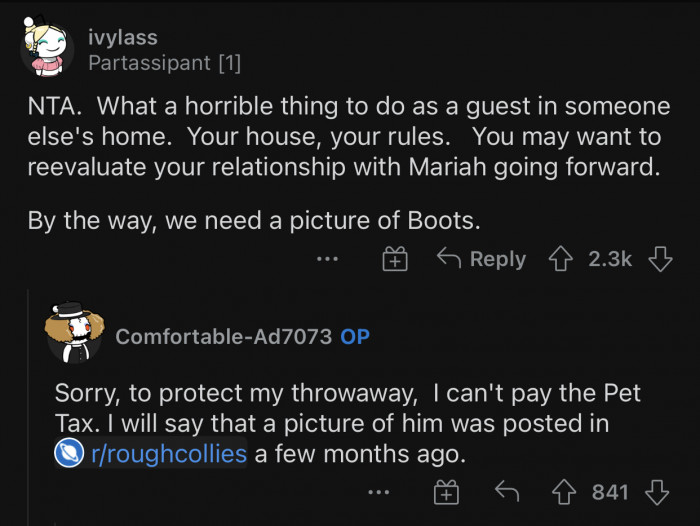Open the ivylass username profile

pyautogui.click(x=122, y=38)
